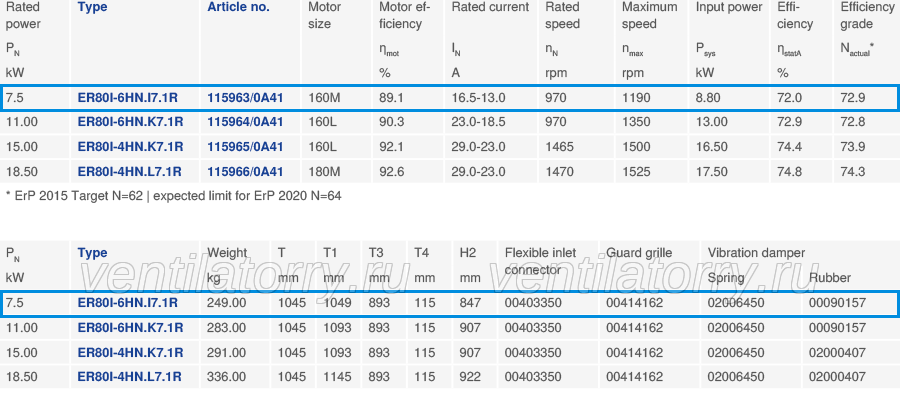Viewport: 900px width, 393px height.
Task: Open ER80I-6HN.I7.1R type link in the weight table
Action: 127,303
